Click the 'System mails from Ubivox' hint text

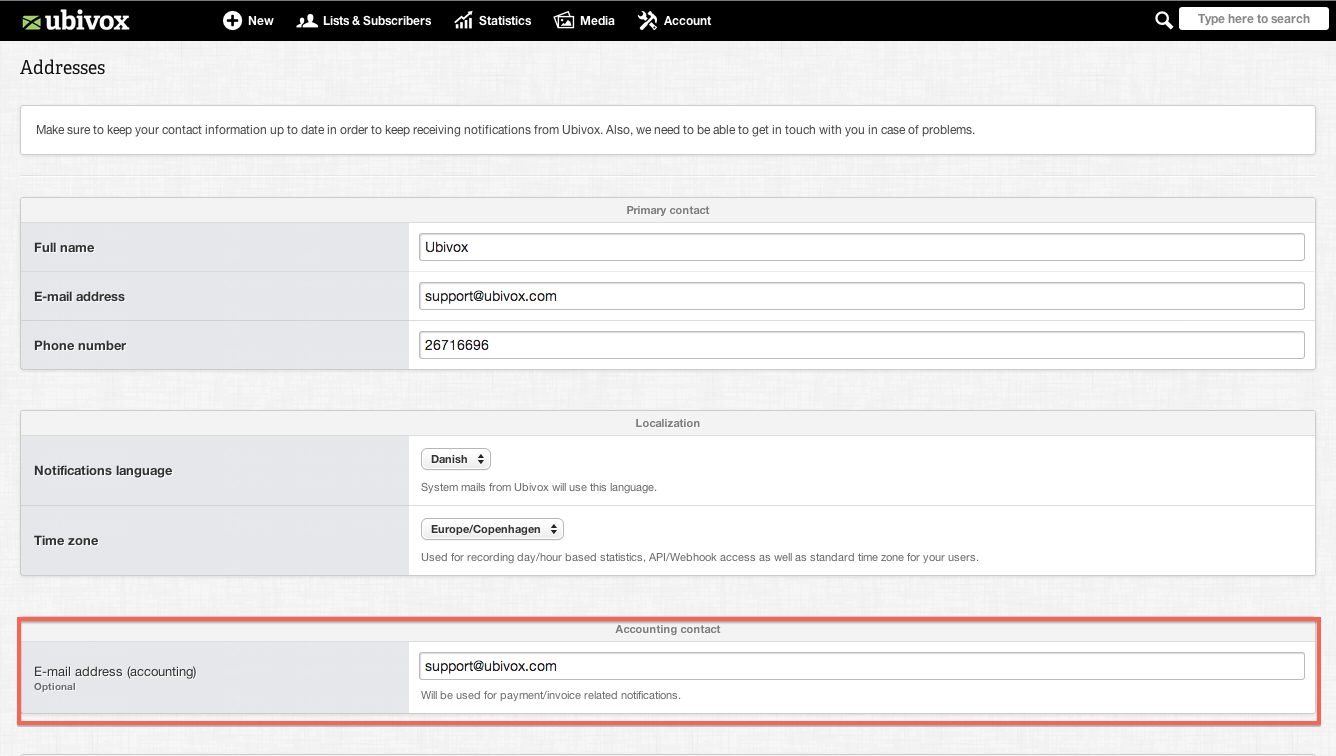[x=538, y=488]
